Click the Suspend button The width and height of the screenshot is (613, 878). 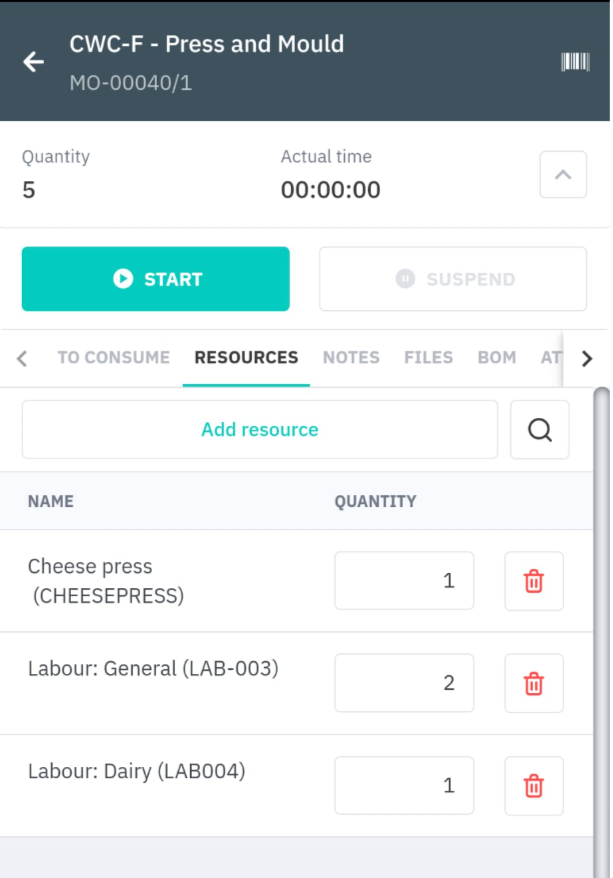click(x=453, y=279)
